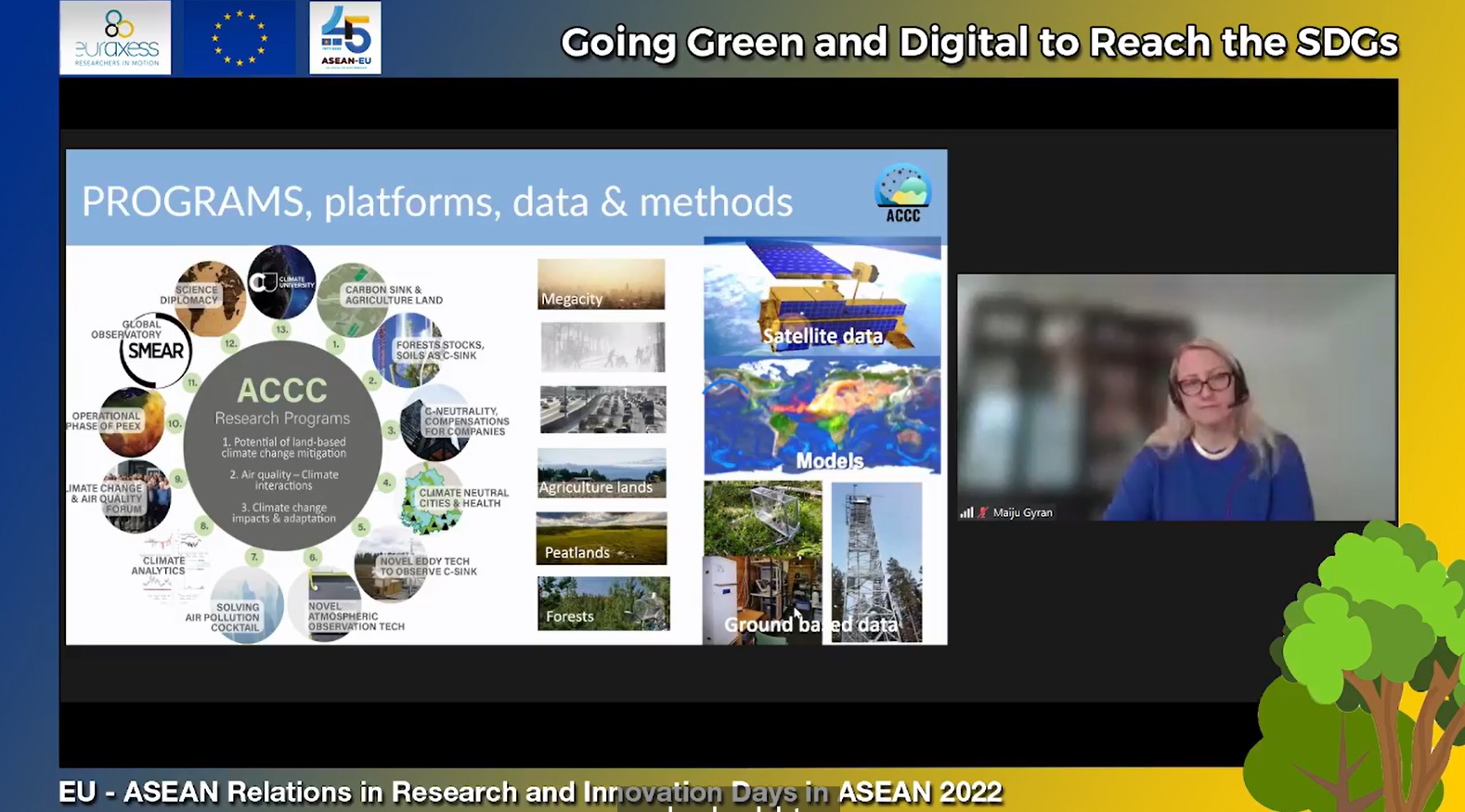Select the Operational Phase of PEEX circle
This screenshot has height=812, width=1465.
pyautogui.click(x=132, y=421)
